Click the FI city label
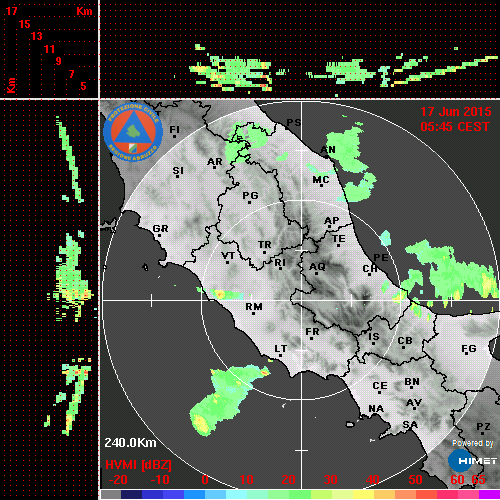This screenshot has height=500, width=500. pyautogui.click(x=174, y=129)
